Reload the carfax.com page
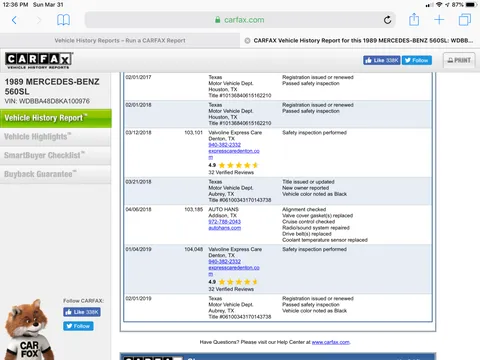The image size is (480, 360). (387, 20)
